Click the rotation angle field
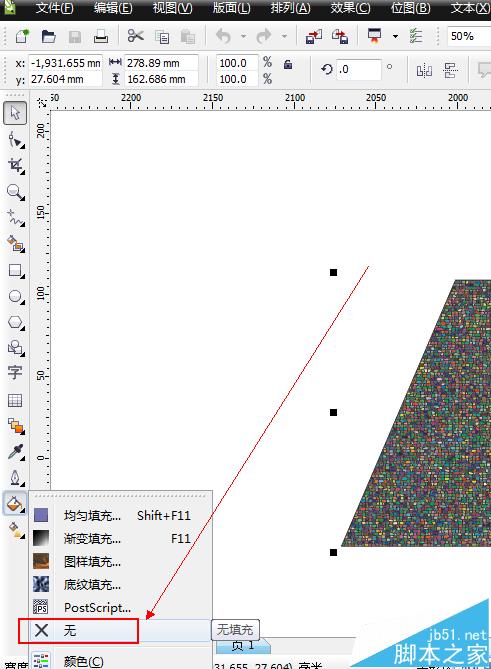This screenshot has height=669, width=491. [358, 70]
